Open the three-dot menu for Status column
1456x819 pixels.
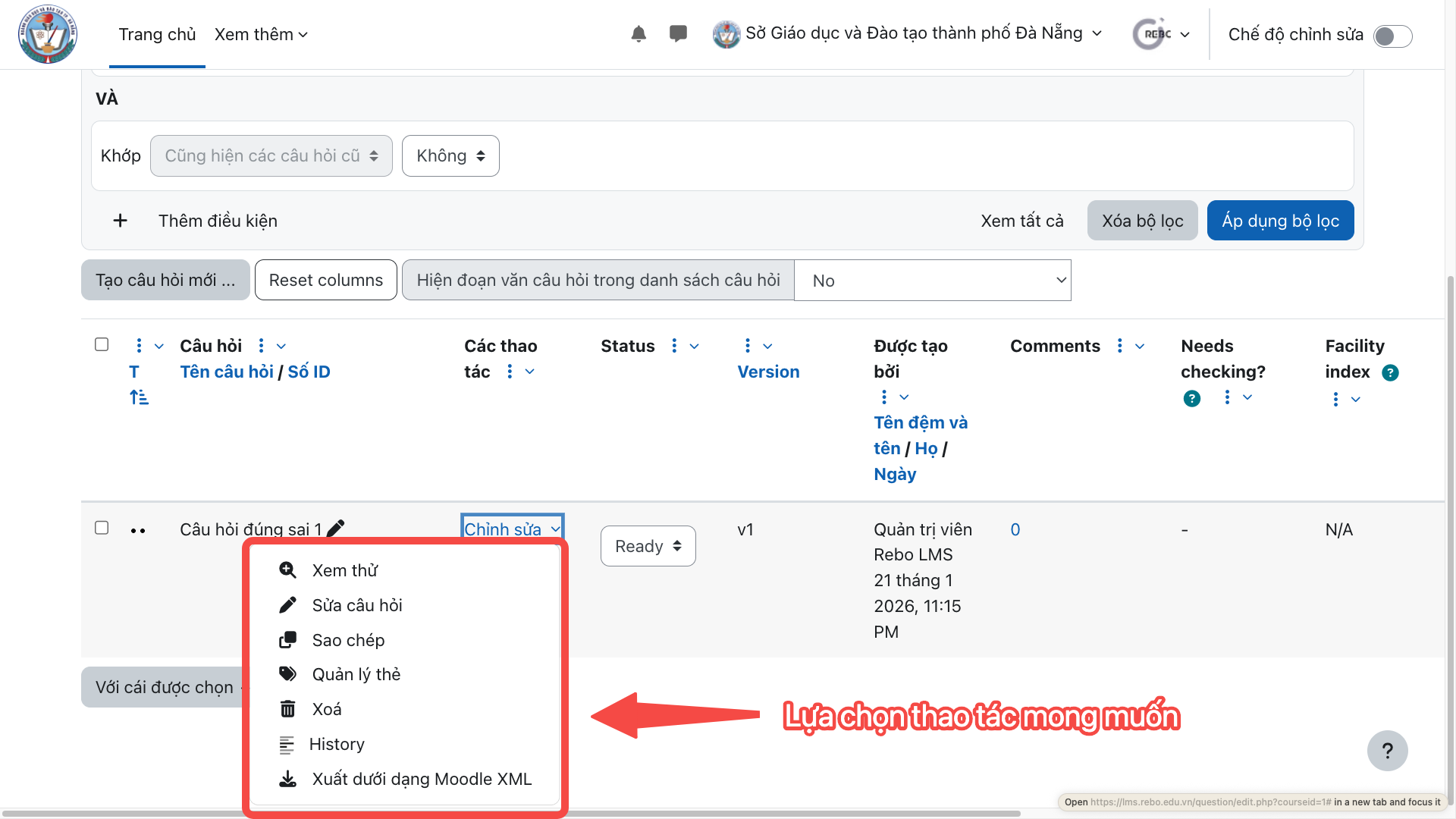[x=674, y=346]
